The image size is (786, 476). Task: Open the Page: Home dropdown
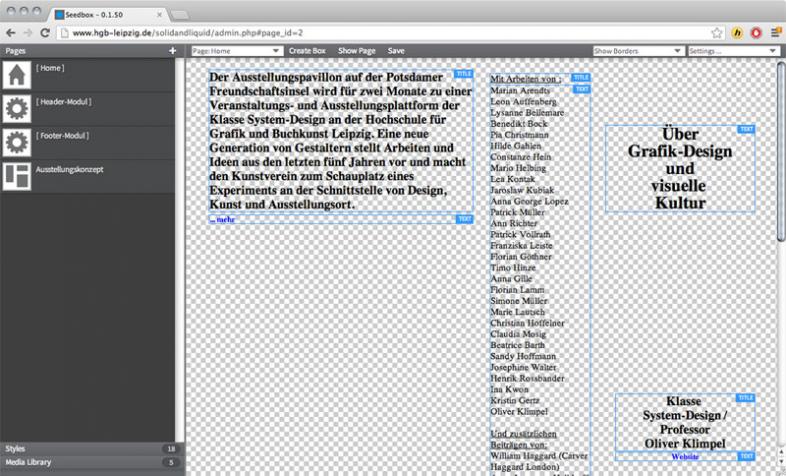coord(236,50)
